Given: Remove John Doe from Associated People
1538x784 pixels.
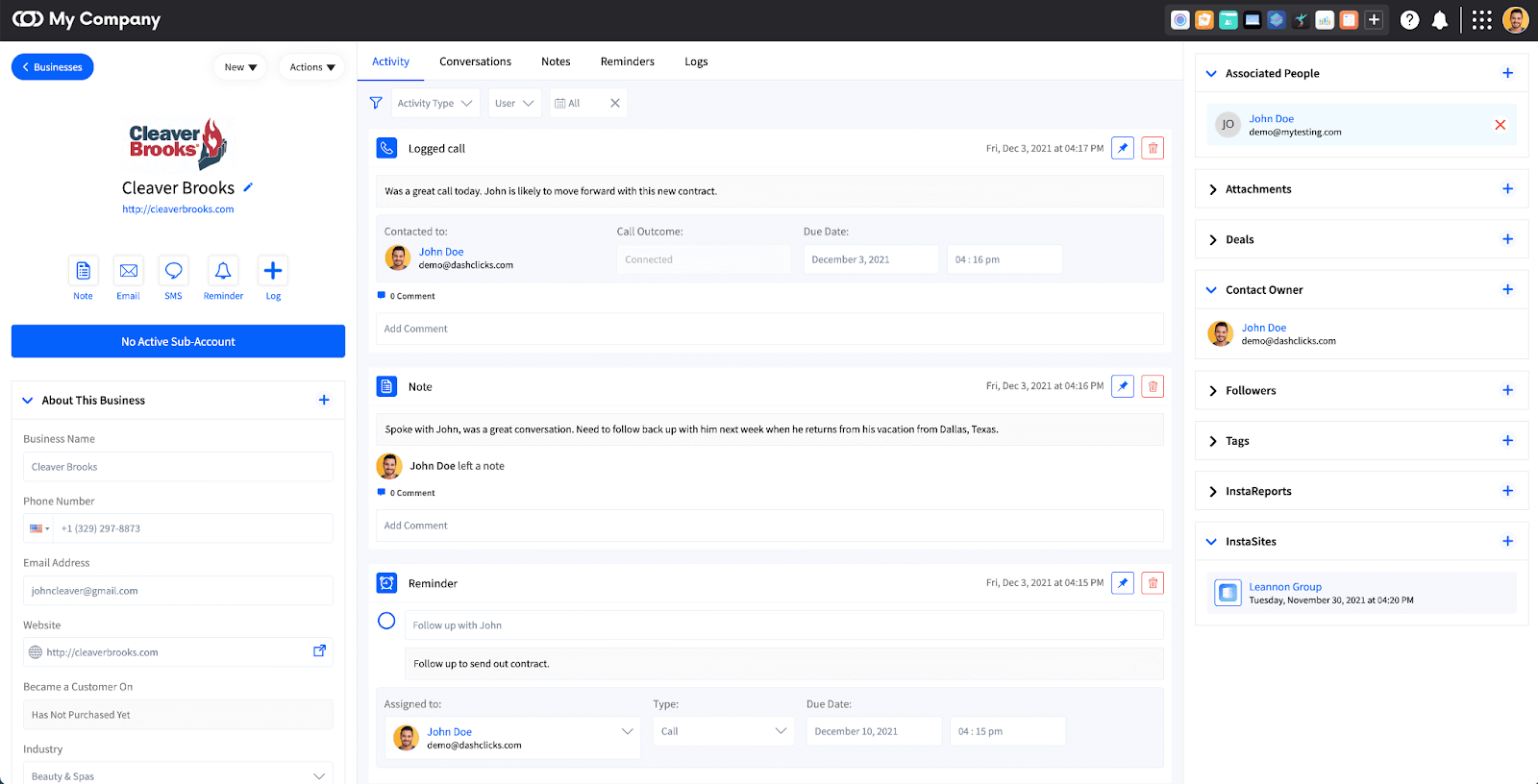Looking at the screenshot, I should pyautogui.click(x=1501, y=125).
